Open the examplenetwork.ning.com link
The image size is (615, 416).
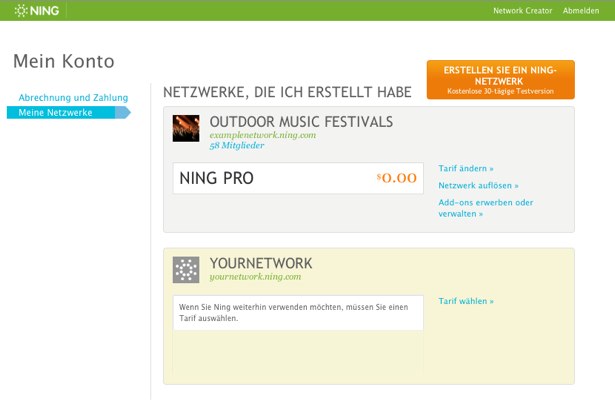(263, 135)
